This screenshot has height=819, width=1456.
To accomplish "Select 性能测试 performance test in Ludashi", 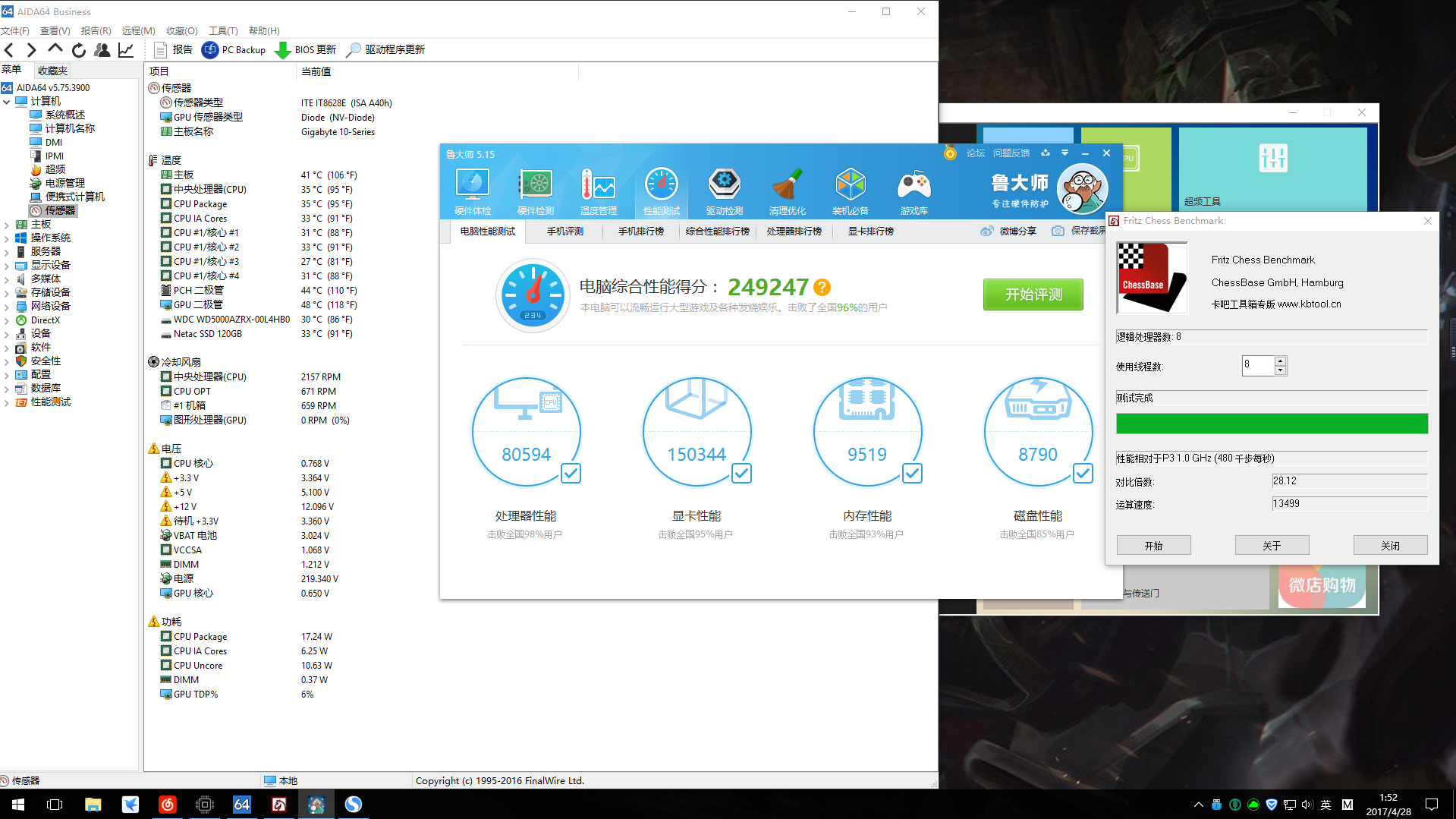I will pos(662,193).
